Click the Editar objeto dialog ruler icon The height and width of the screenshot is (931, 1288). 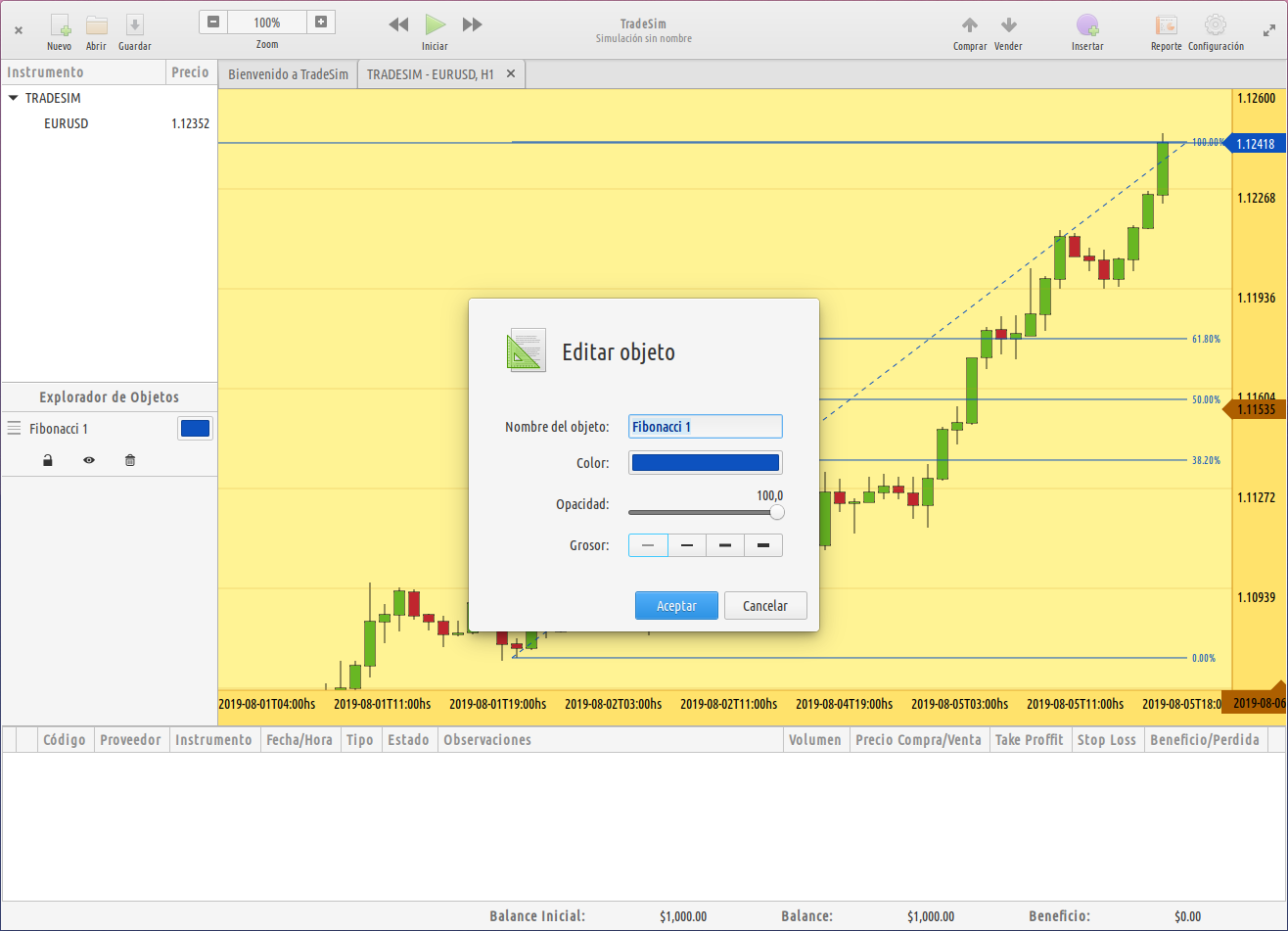526,350
